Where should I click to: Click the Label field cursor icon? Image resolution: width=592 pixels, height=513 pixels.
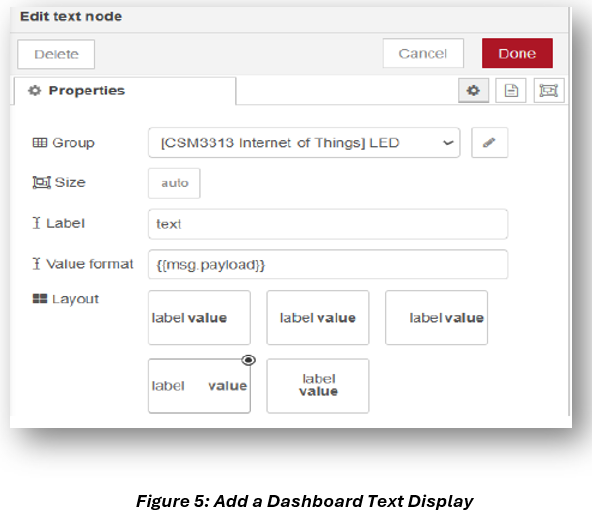[x=36, y=223]
